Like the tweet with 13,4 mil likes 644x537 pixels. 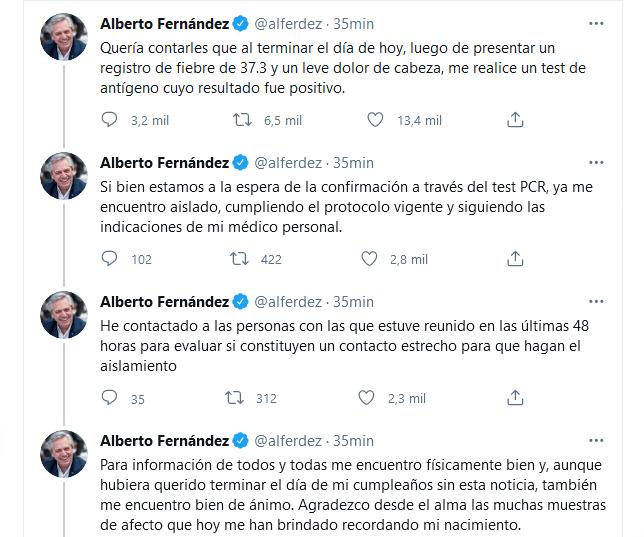point(376,120)
